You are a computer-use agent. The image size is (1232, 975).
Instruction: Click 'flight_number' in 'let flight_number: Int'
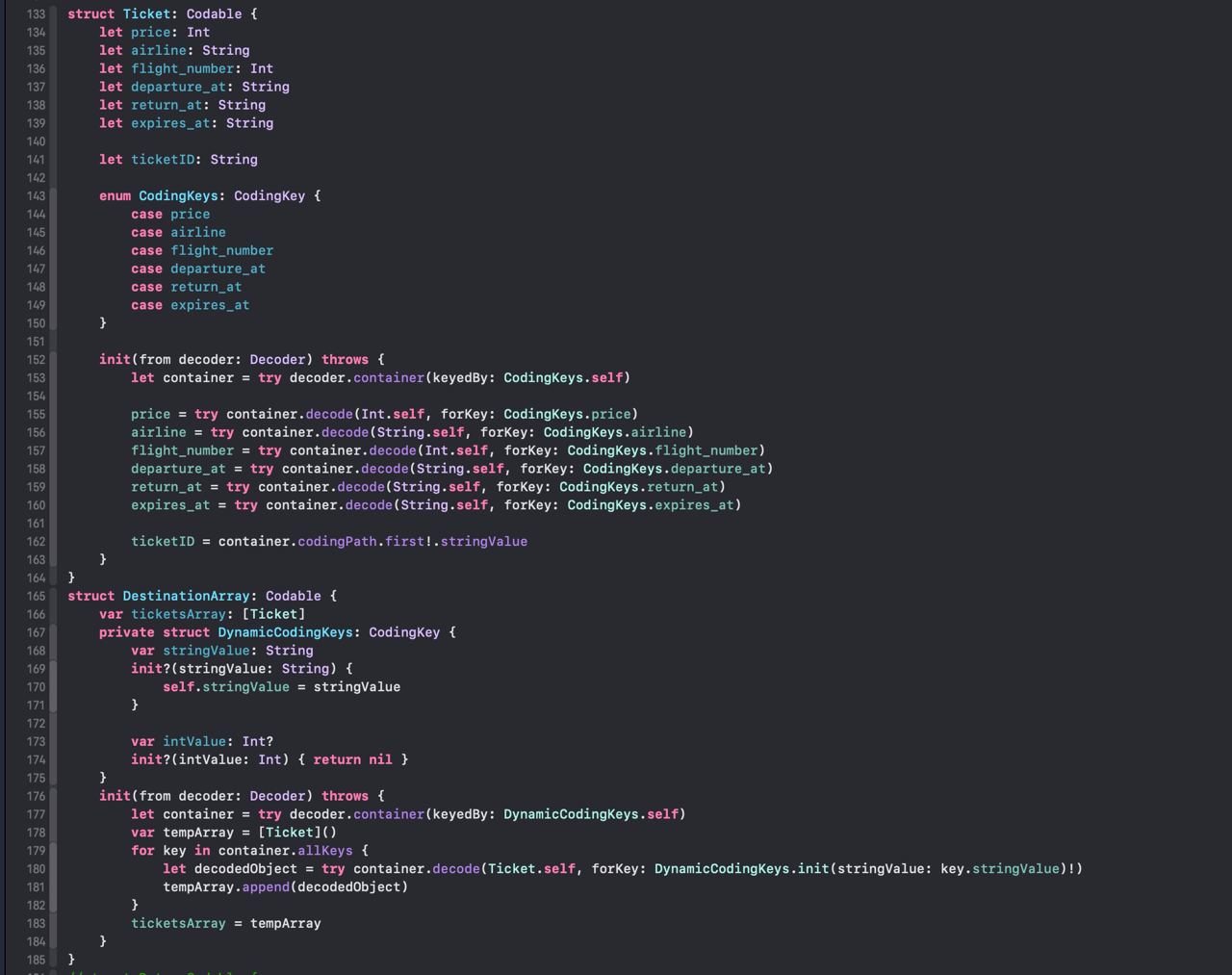(x=182, y=69)
